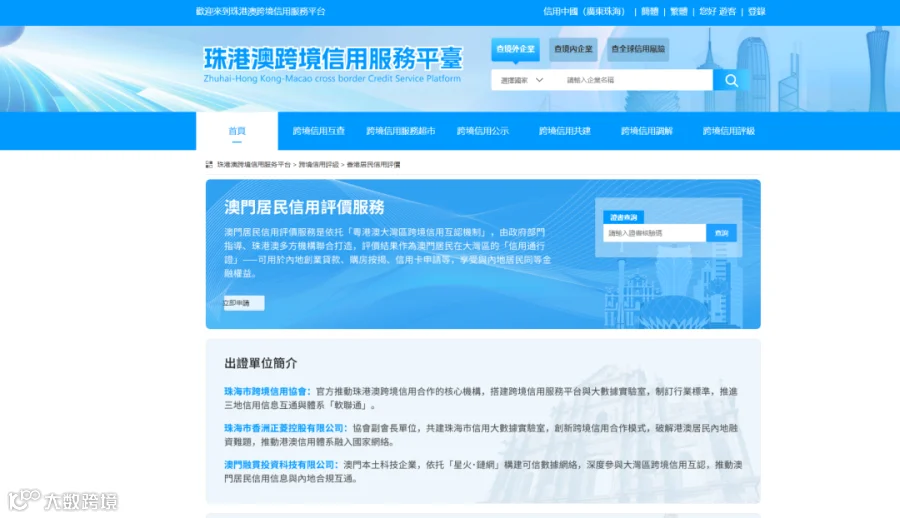This screenshot has height=518, width=900.
Task: Click the 歡迎來到珠港澳跨境信用服務平台 welcome text
Action: point(261,11)
